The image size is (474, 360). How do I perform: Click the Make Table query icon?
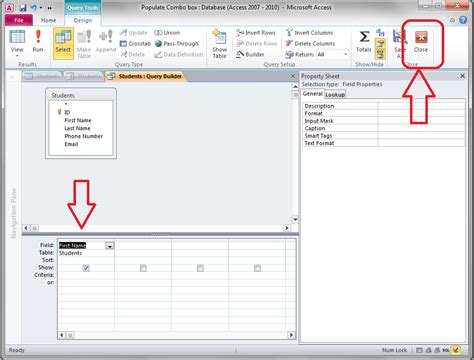(84, 43)
